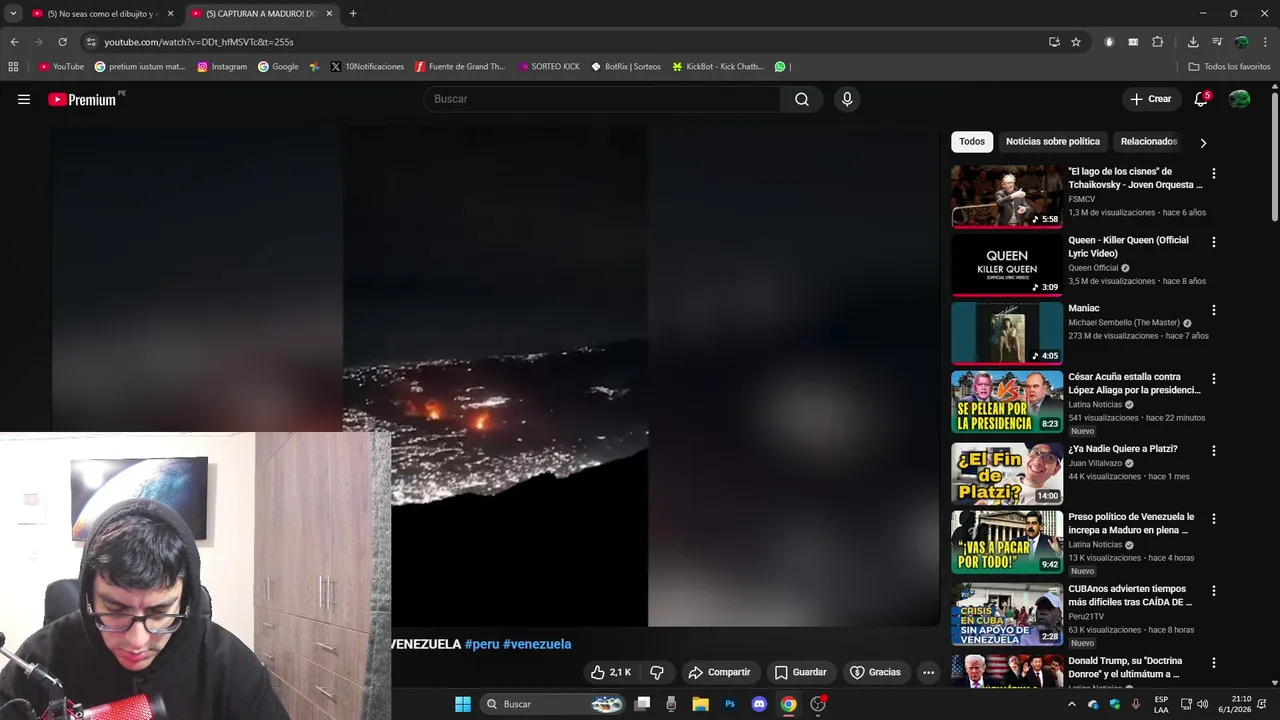Reload the page in Chrome
1280x720 pixels.
coord(62,42)
